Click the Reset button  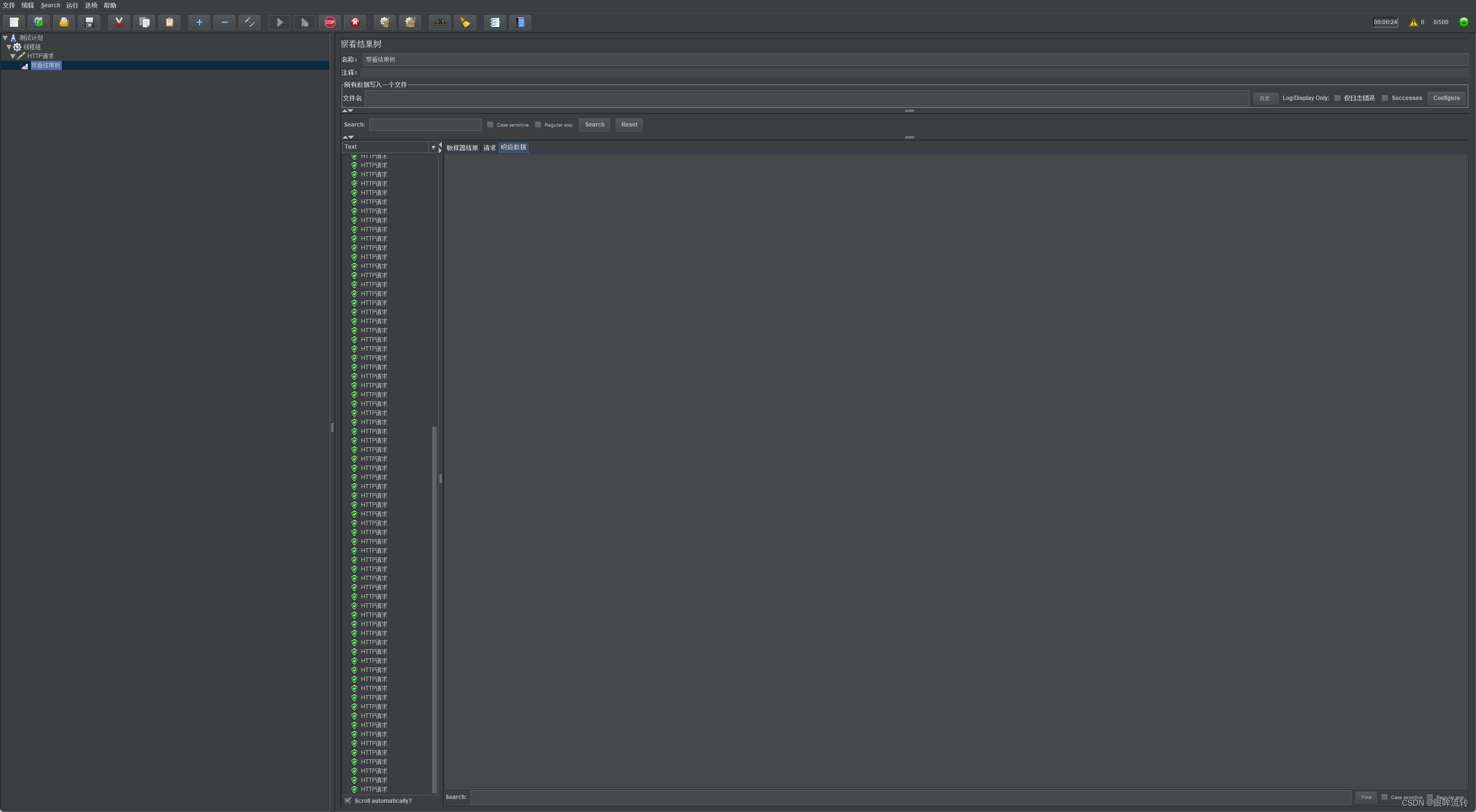tap(629, 125)
